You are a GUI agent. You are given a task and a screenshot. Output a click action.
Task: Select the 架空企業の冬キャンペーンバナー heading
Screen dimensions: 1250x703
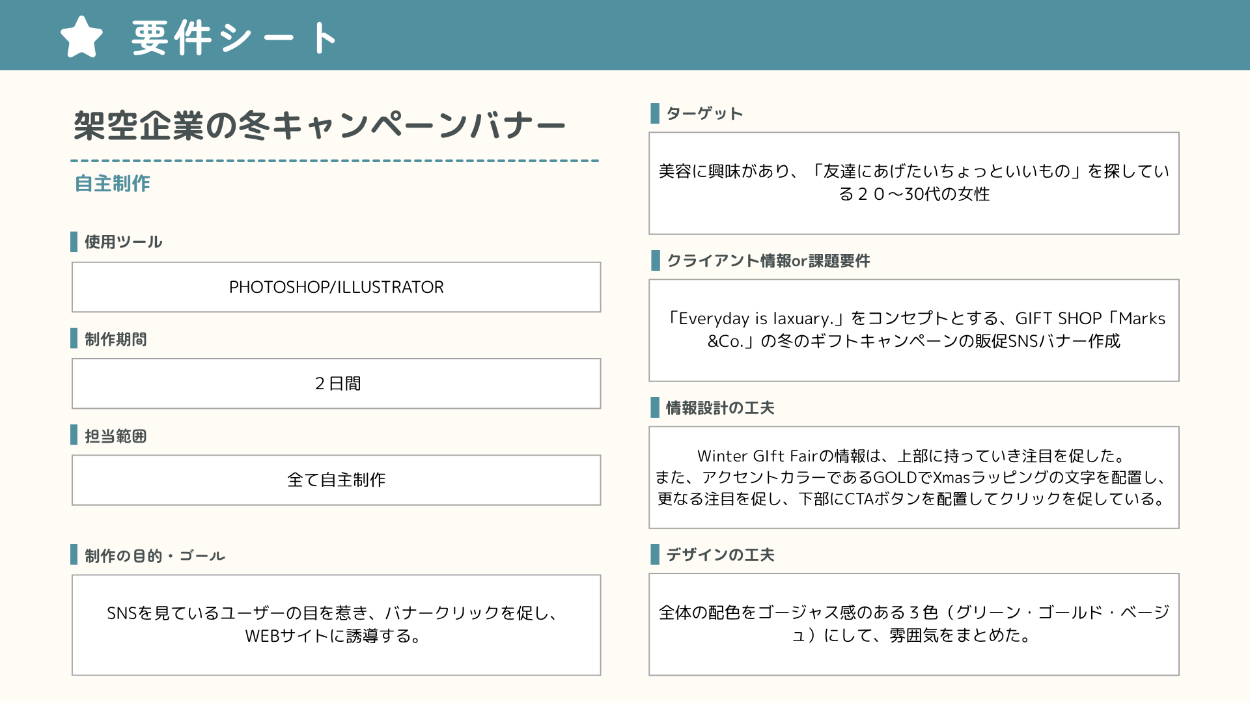[320, 126]
